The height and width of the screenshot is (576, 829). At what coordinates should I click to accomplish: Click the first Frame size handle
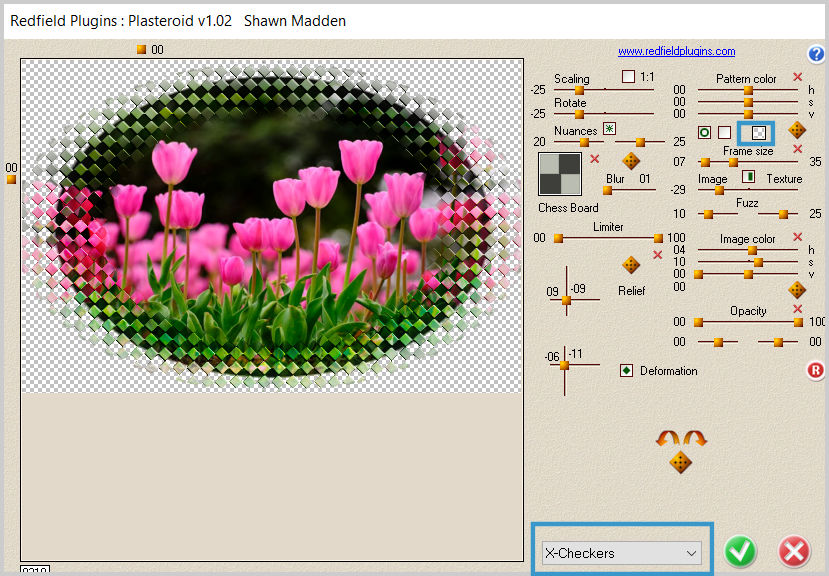[x=706, y=162]
